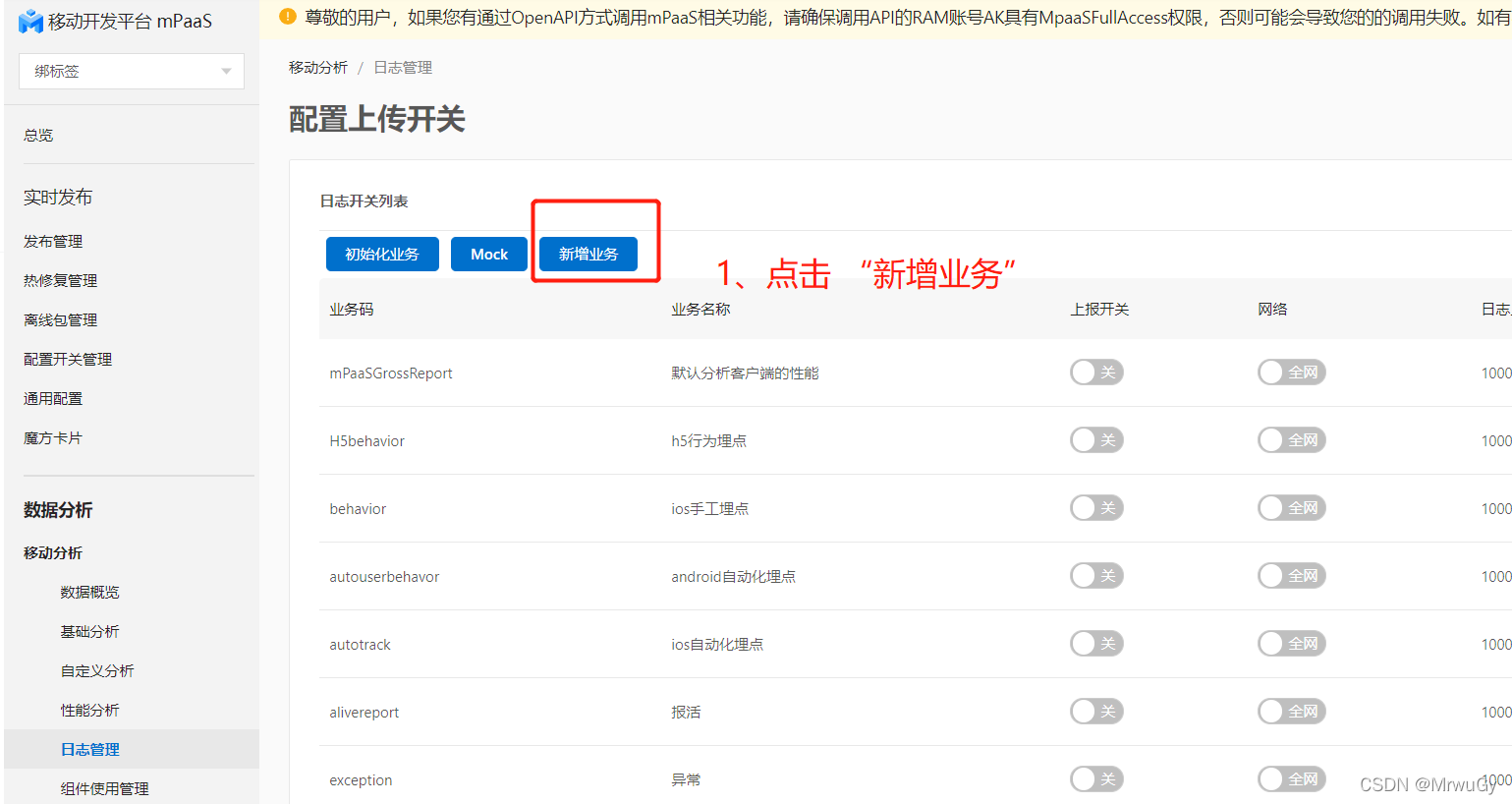Click the 上报开关 column header
The height and width of the screenshot is (804, 1512).
(1099, 310)
